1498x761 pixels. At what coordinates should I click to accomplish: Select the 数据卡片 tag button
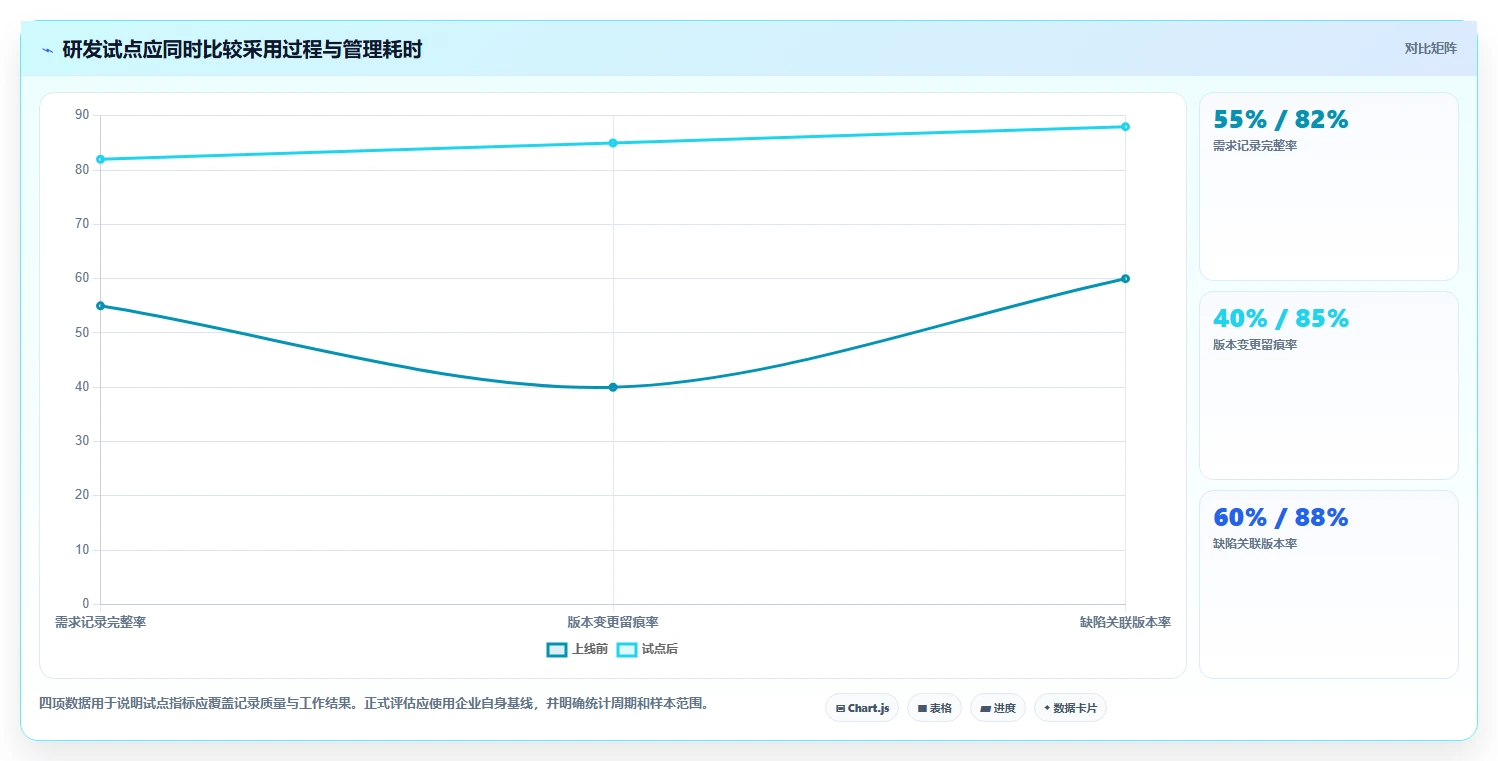click(1070, 708)
